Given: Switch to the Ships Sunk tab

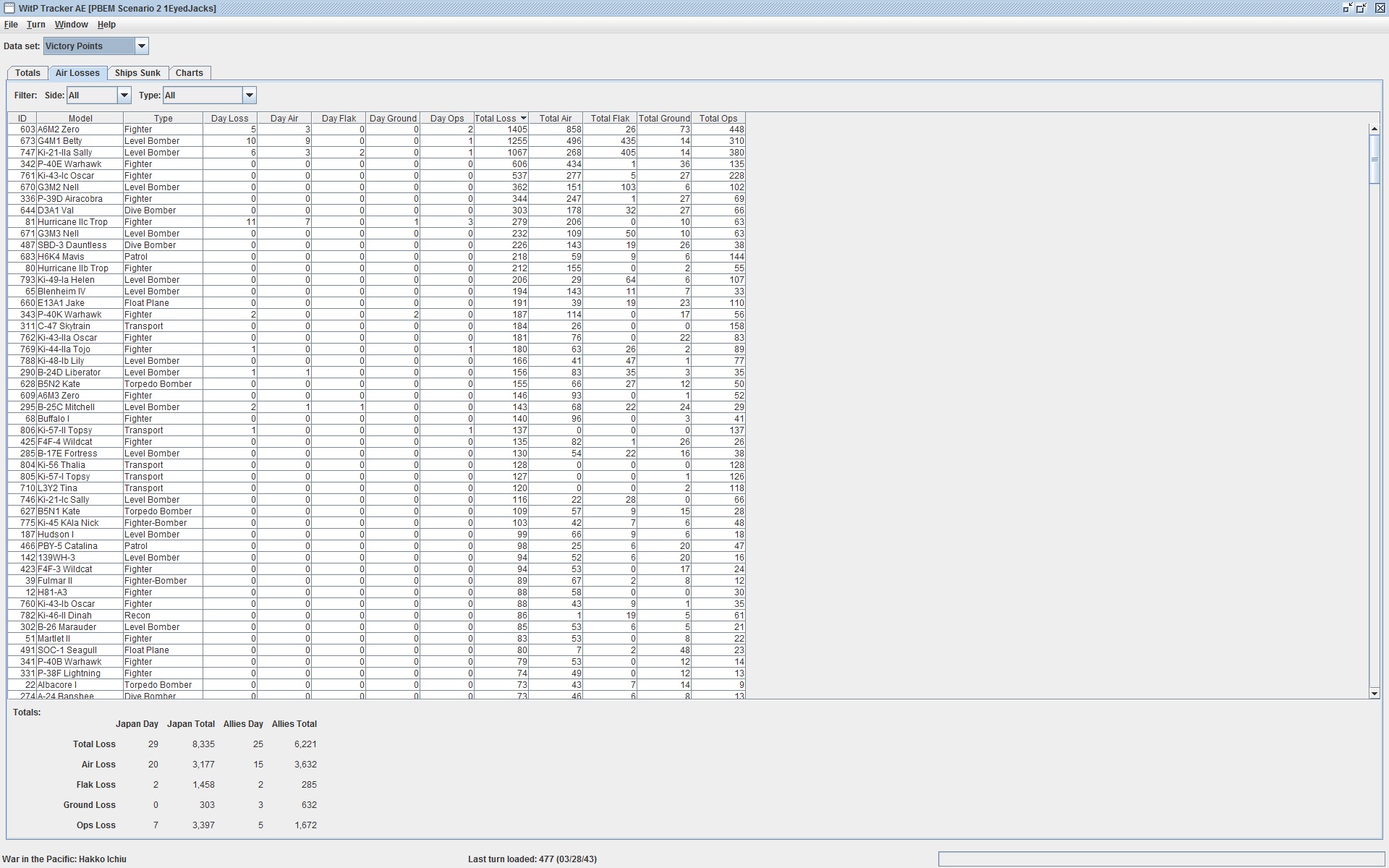Looking at the screenshot, I should tap(137, 73).
